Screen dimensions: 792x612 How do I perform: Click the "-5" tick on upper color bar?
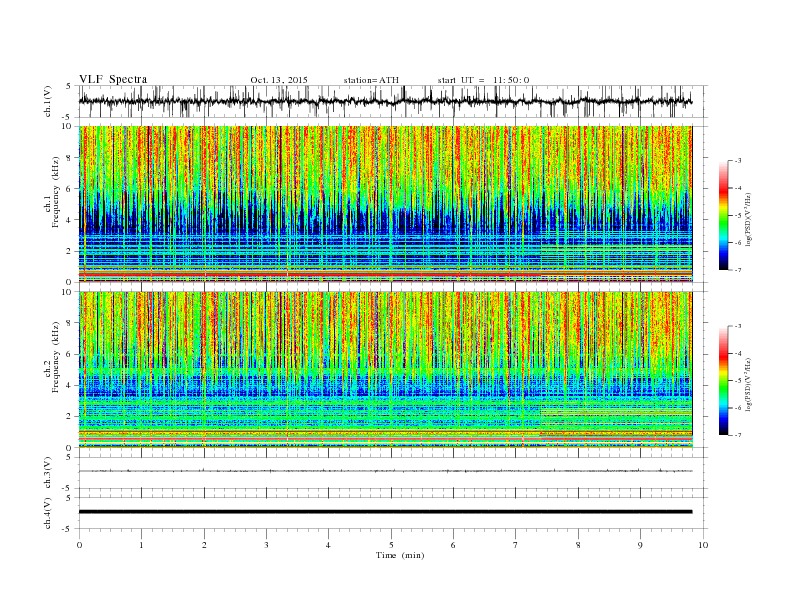coord(737,216)
